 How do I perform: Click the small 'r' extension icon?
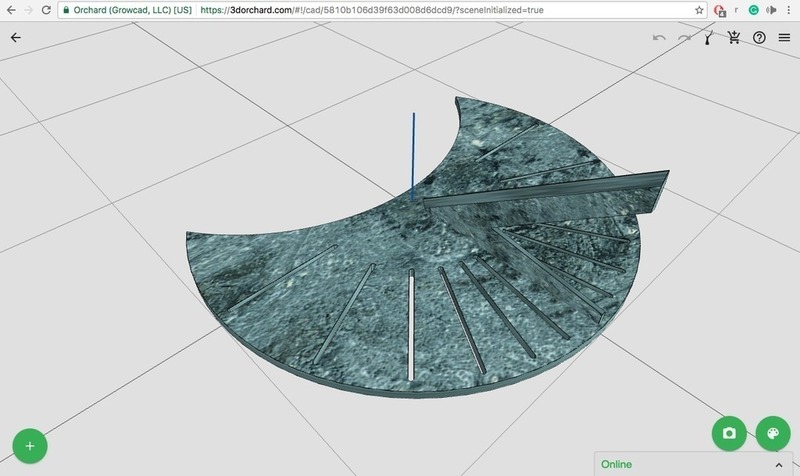736,10
